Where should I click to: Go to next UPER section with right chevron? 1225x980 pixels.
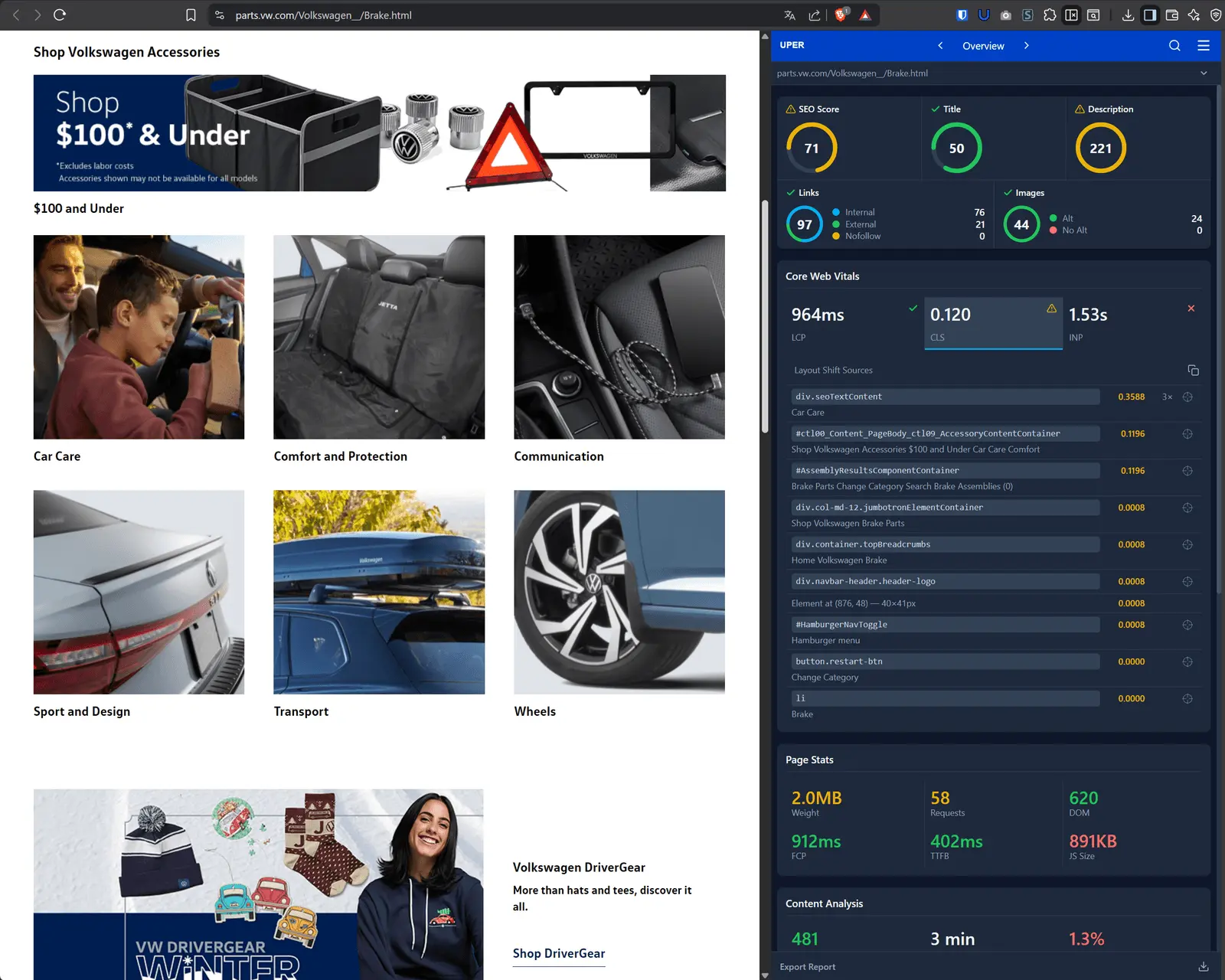pos(1026,45)
